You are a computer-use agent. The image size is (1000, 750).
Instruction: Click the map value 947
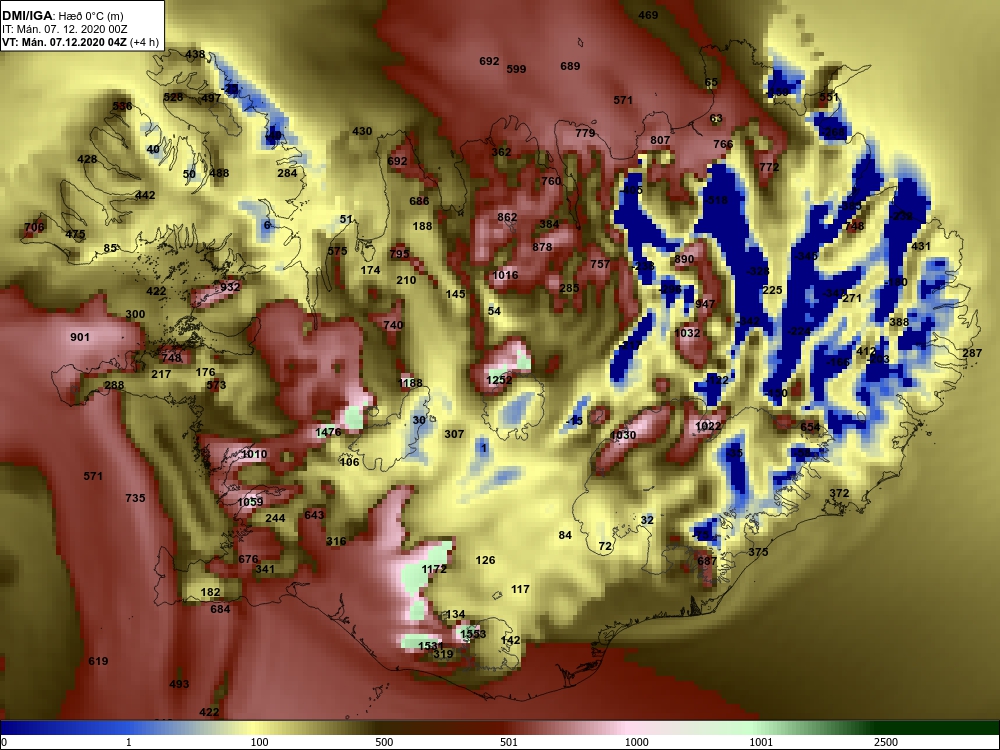click(x=705, y=304)
